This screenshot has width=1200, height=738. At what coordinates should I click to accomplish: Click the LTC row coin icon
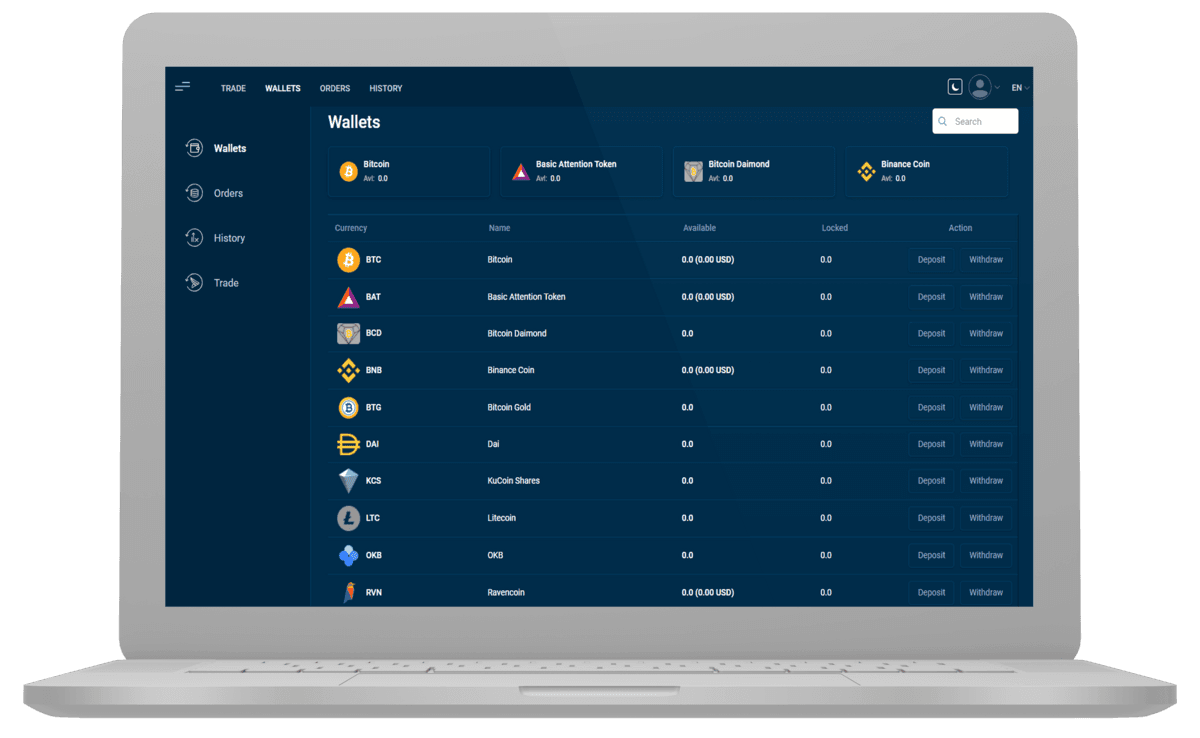coord(348,518)
